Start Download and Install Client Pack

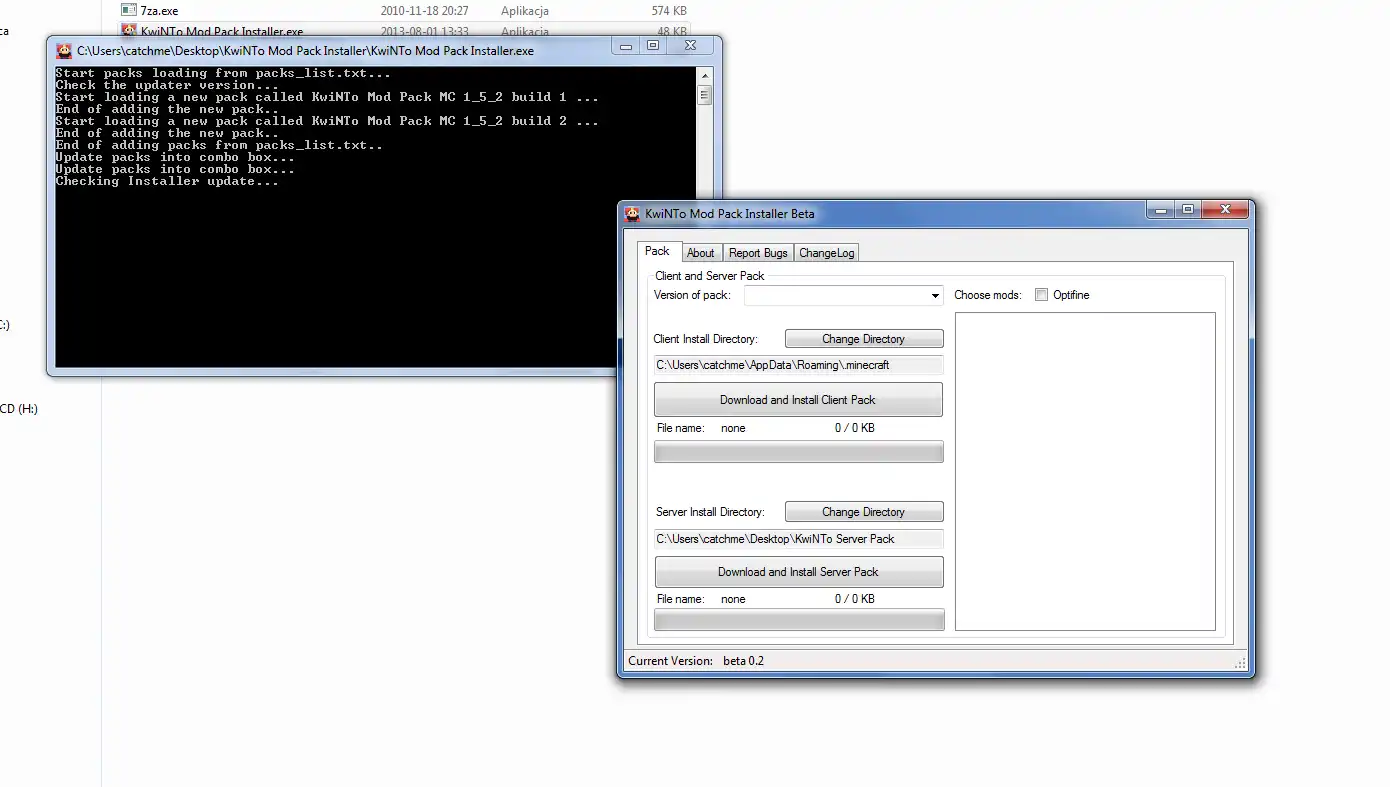pos(798,400)
